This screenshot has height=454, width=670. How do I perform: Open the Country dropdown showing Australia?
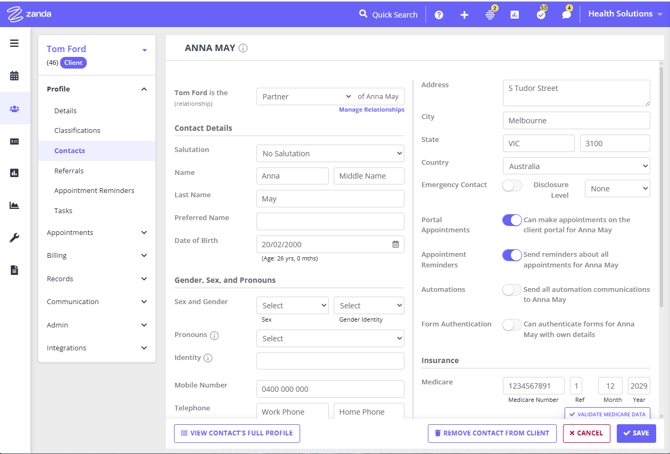[576, 166]
